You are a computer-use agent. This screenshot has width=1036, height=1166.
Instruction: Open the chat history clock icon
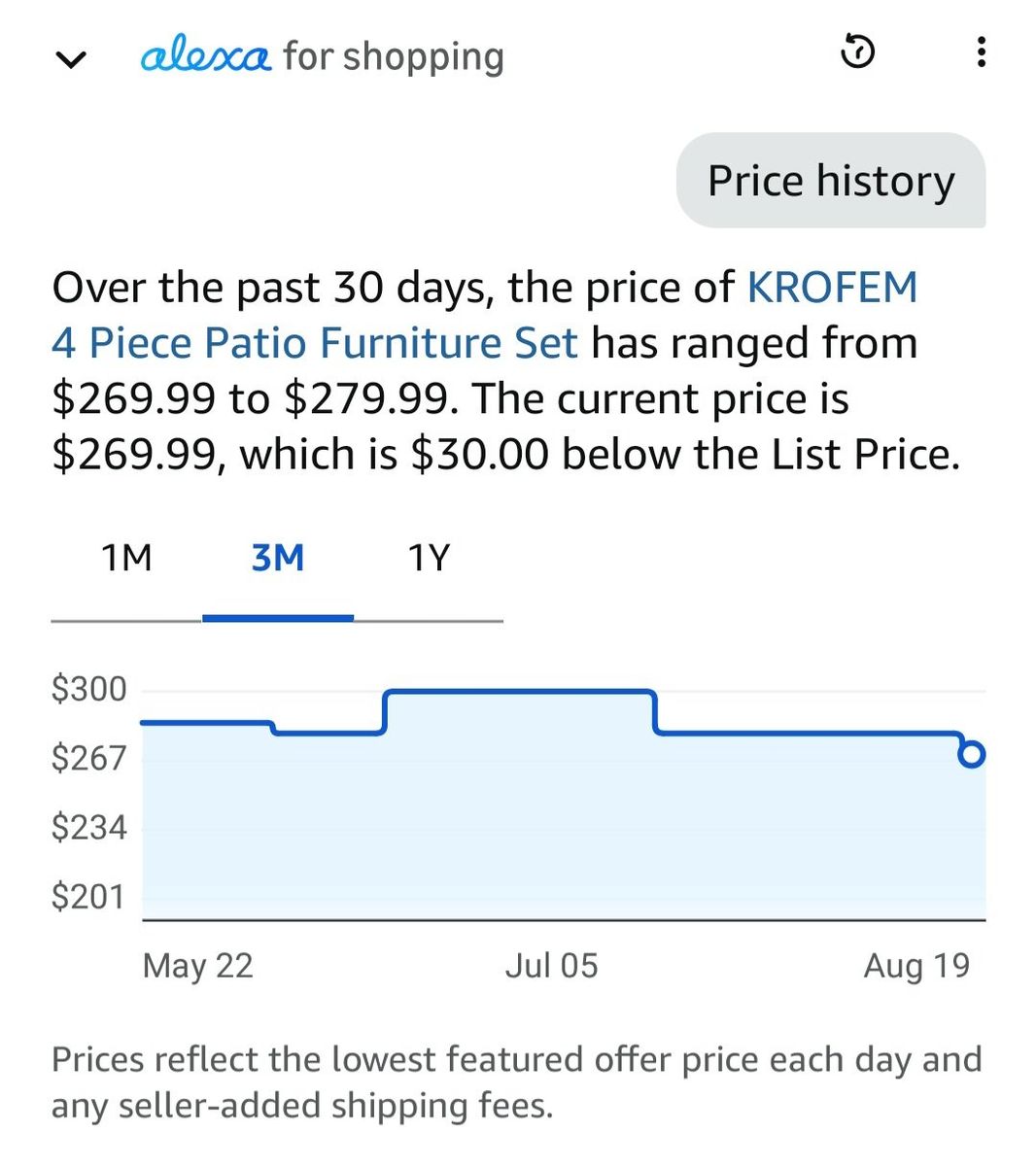click(857, 51)
